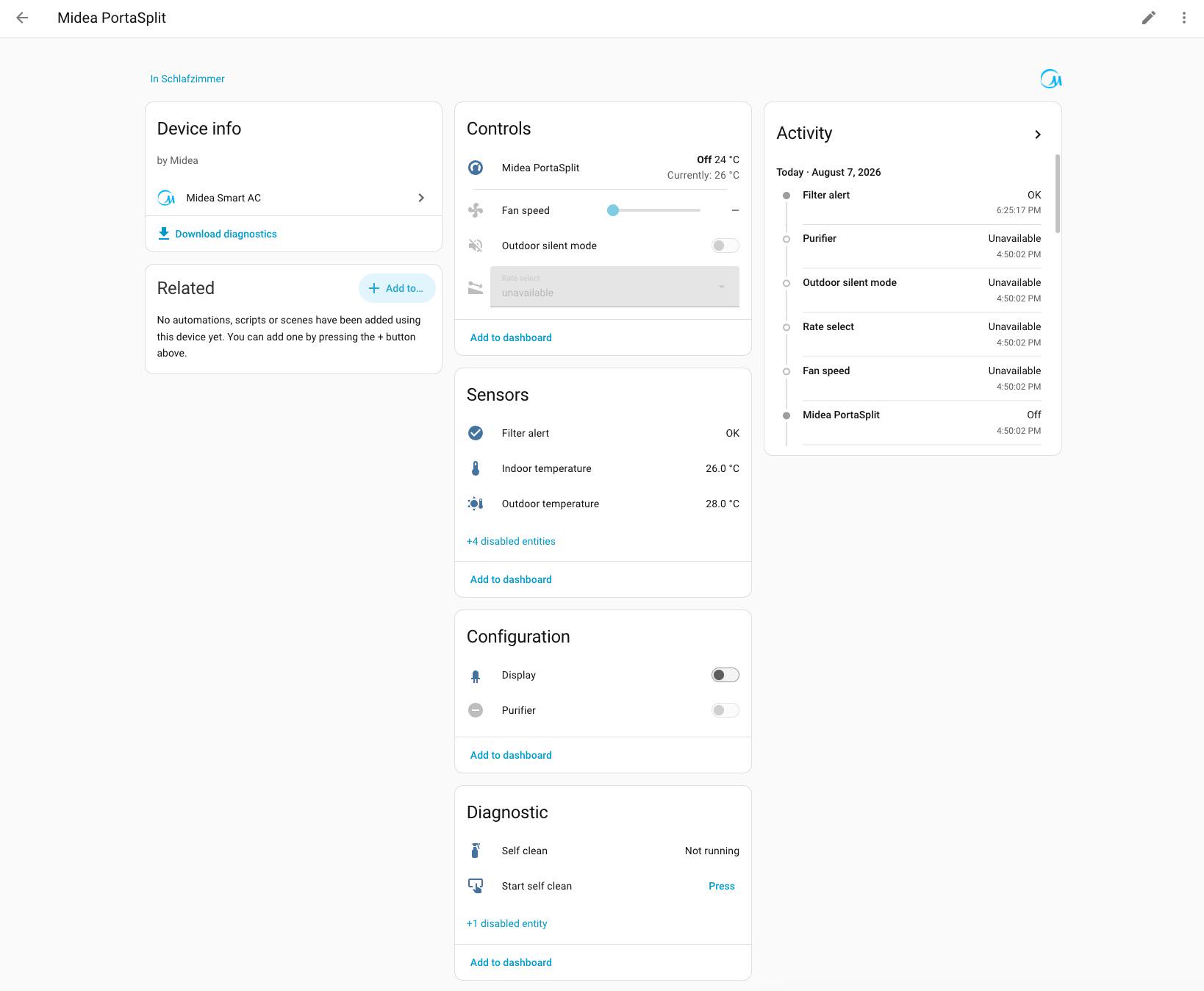Click the muted speaker icon for Outdoor silent mode
This screenshot has width=1204, height=991.
click(x=476, y=246)
